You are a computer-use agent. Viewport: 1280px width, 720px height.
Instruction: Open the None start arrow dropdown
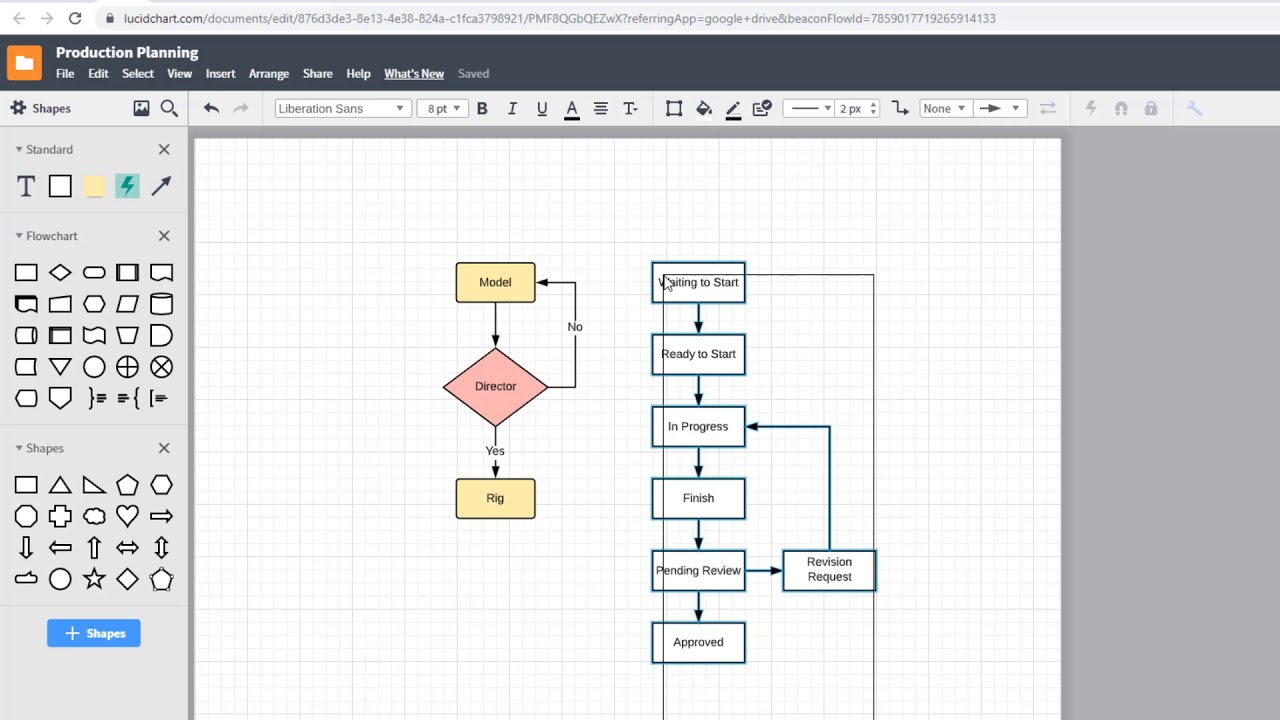[x=945, y=108]
